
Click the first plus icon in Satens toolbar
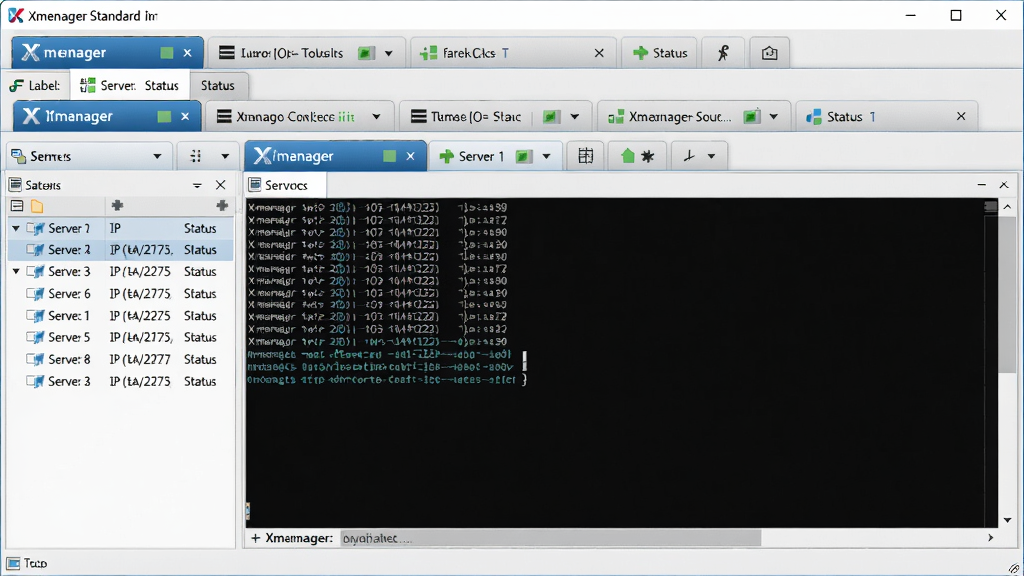click(118, 206)
